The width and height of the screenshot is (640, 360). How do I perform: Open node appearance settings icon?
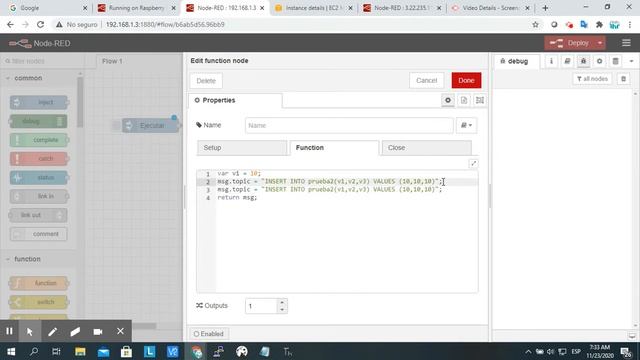point(480,100)
